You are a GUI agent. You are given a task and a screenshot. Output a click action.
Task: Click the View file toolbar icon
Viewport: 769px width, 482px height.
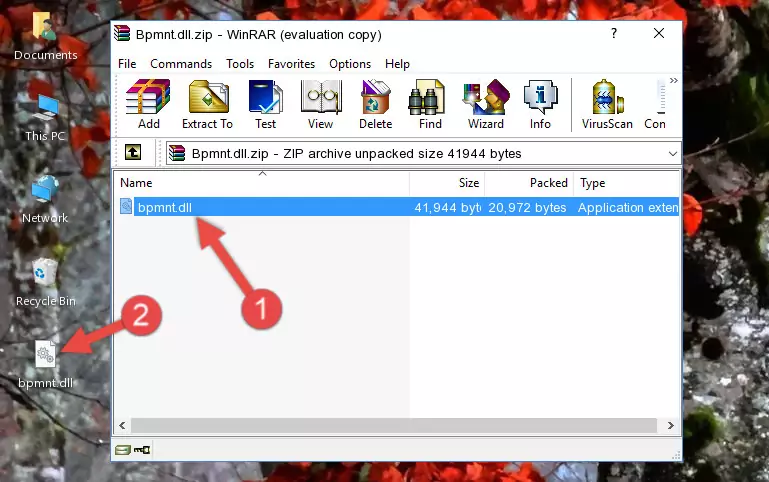point(321,104)
